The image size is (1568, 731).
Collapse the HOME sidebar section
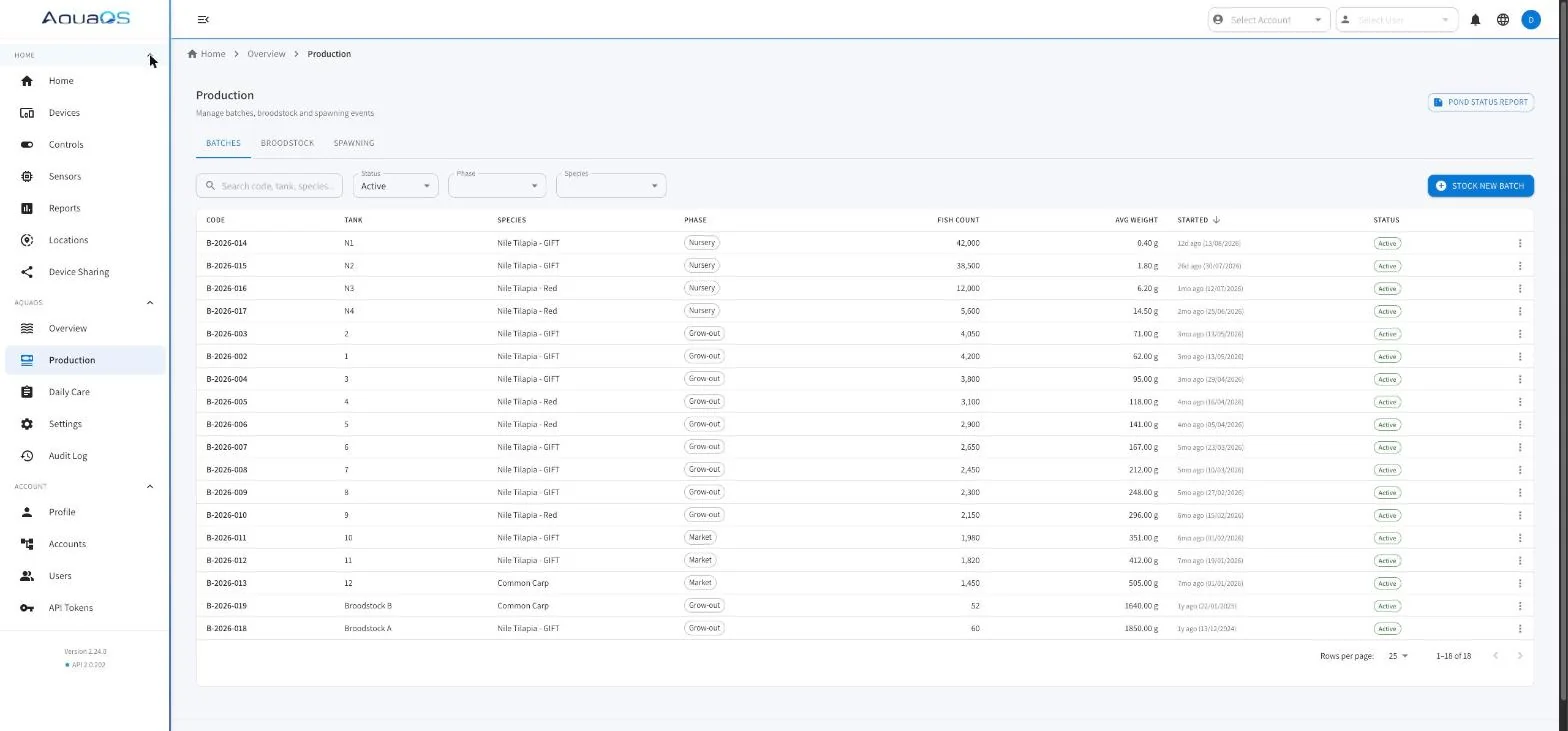click(x=150, y=55)
